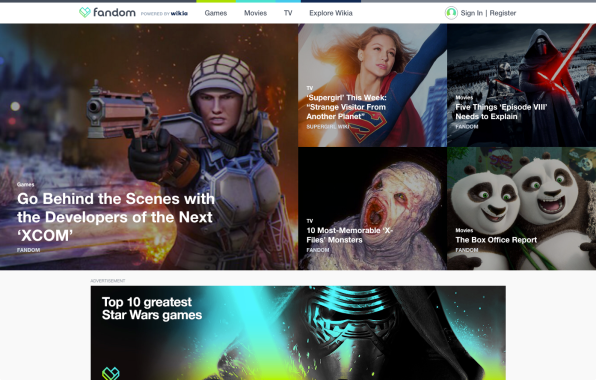
Task: Open Five Things Episode VIII Needs to Explain
Action: coord(501,112)
